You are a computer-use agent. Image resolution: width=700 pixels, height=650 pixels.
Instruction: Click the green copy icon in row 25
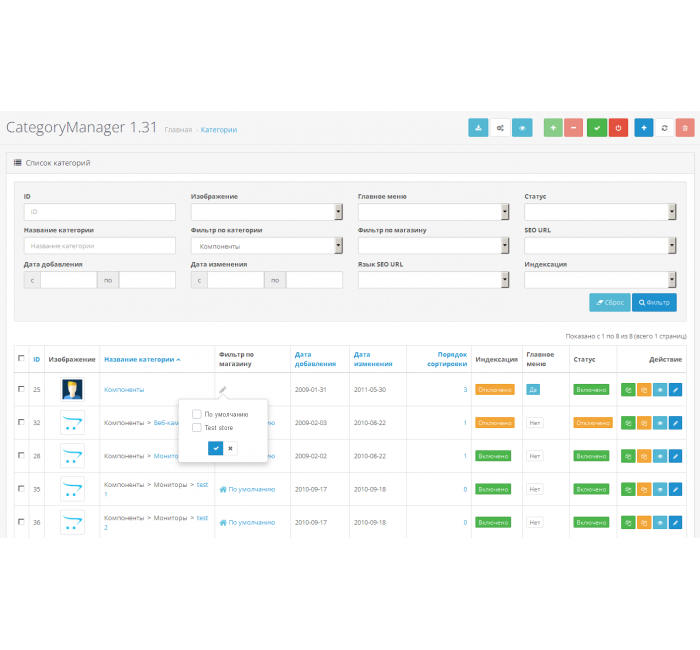pos(628,390)
